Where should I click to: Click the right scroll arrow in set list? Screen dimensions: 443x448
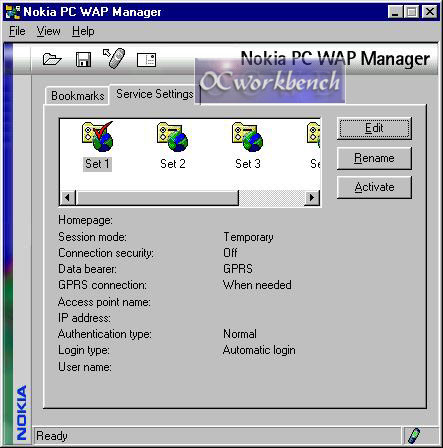(x=312, y=197)
